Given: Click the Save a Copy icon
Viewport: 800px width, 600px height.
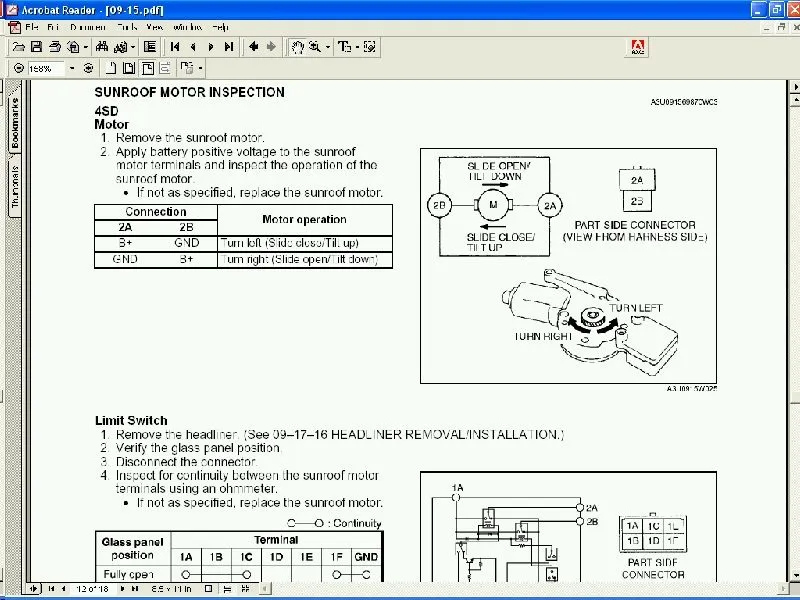Looking at the screenshot, I should pyautogui.click(x=34, y=47).
